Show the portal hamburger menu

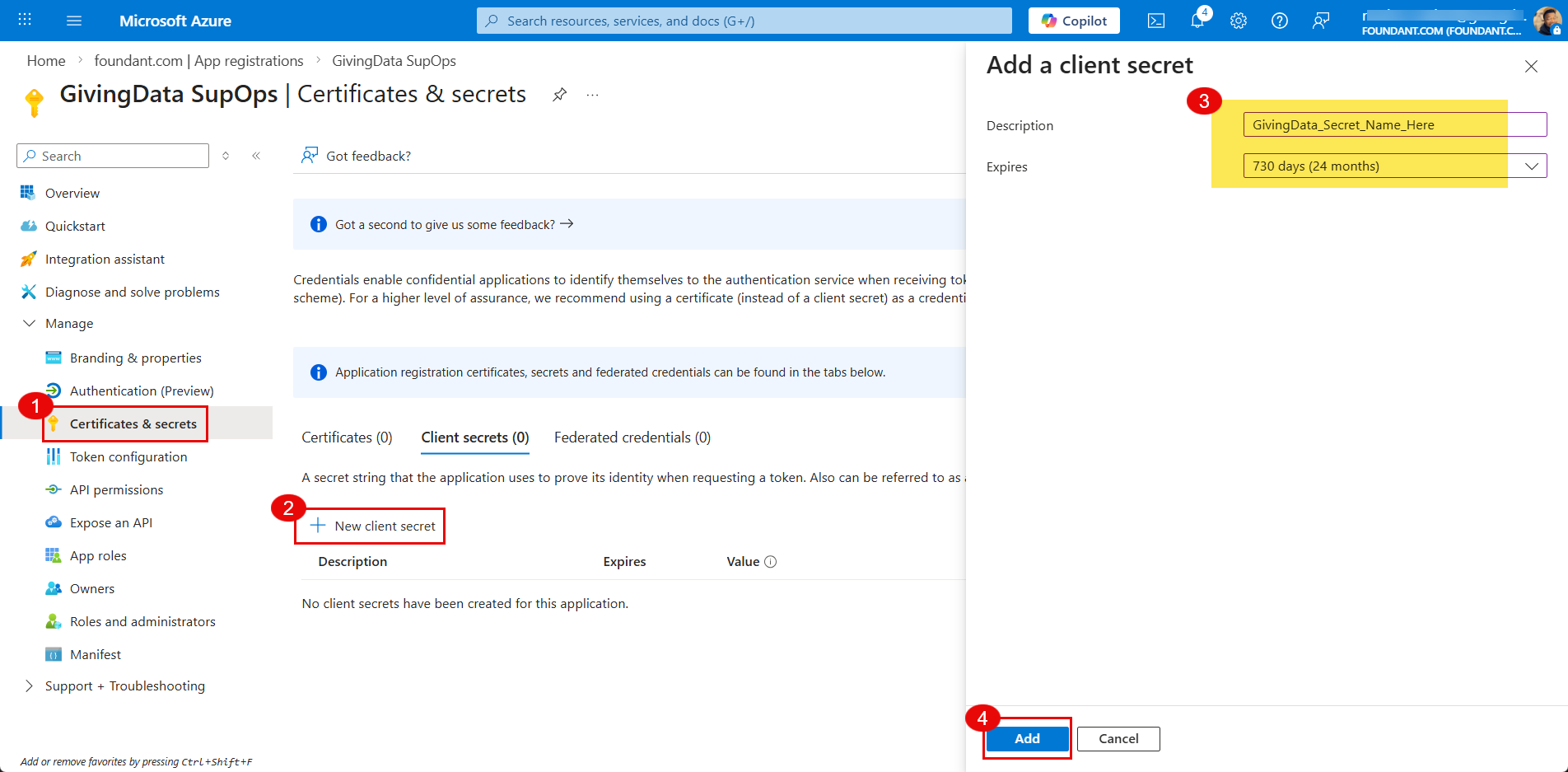74,21
